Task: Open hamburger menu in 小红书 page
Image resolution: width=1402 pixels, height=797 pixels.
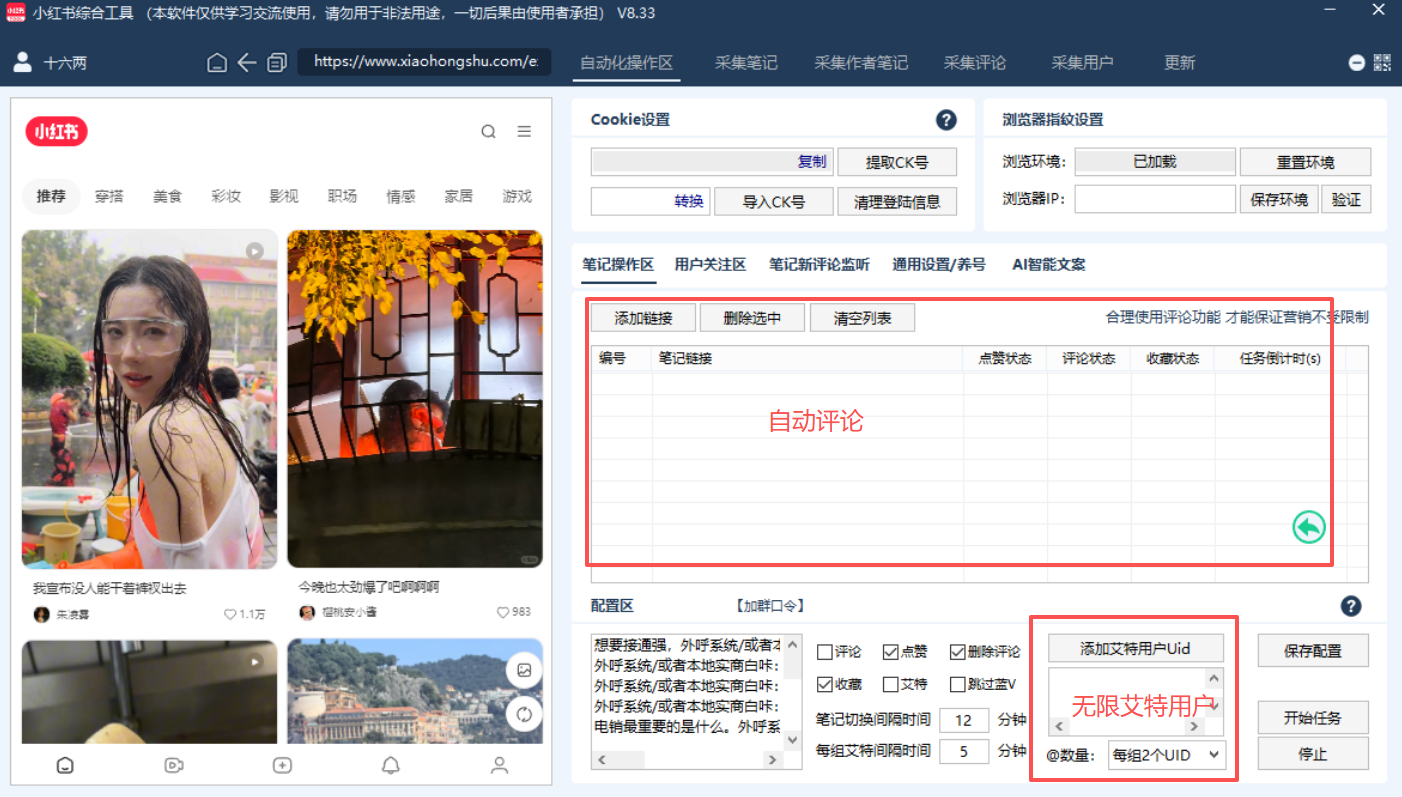Action: pos(524,131)
